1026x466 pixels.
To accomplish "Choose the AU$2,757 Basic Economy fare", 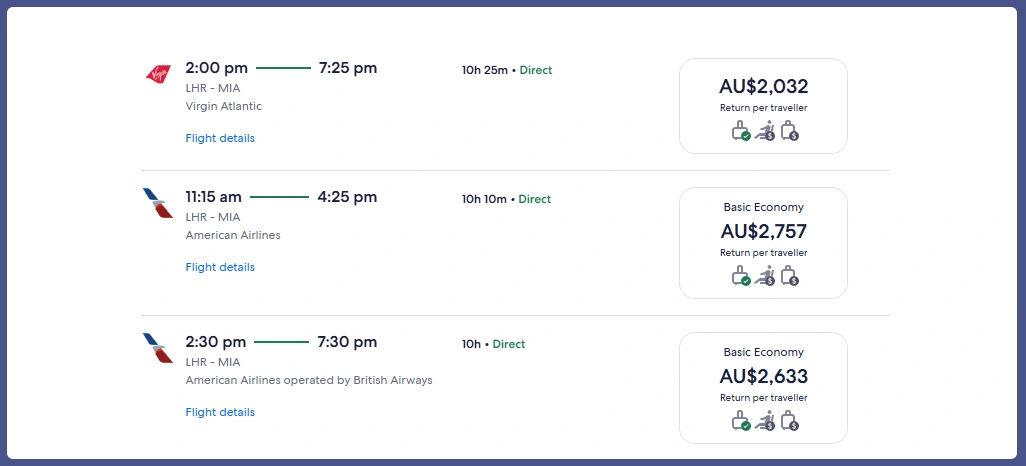I will (x=763, y=232).
